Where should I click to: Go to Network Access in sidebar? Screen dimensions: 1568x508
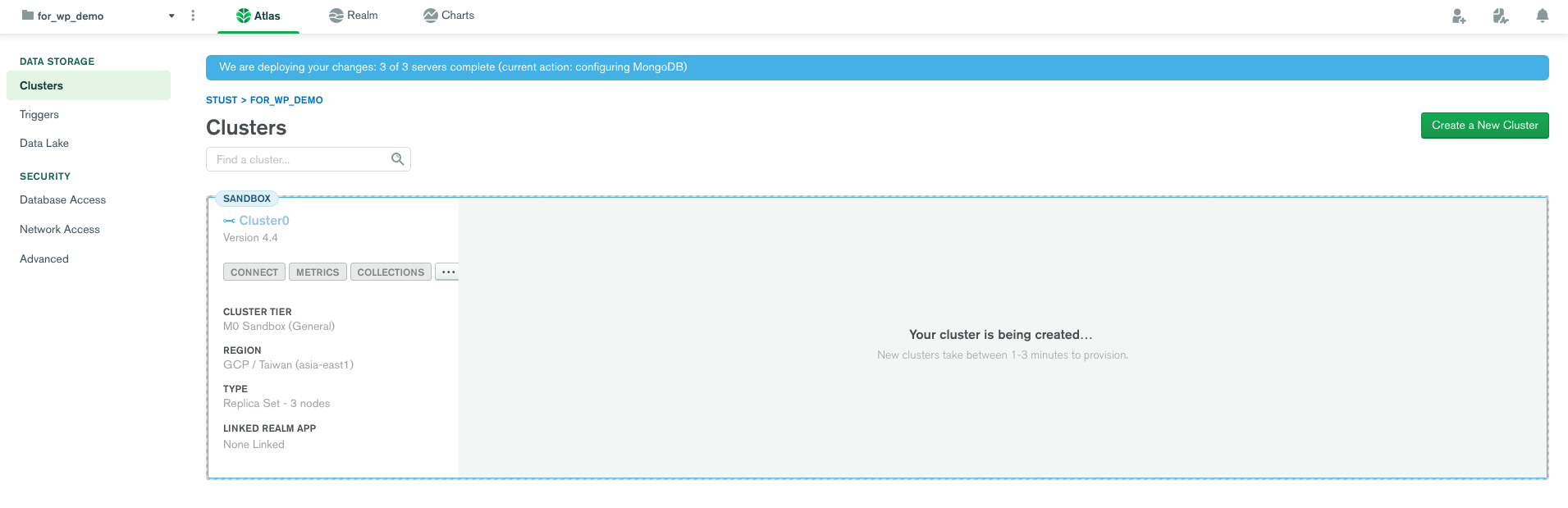60,230
